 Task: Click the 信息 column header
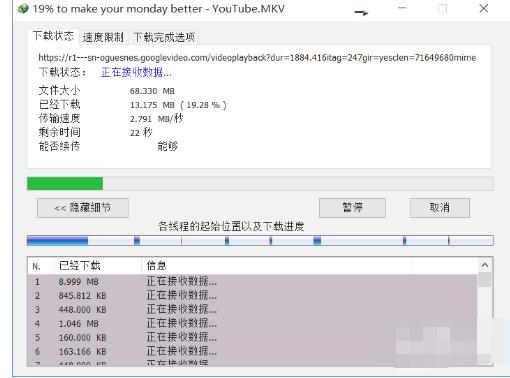(277, 266)
